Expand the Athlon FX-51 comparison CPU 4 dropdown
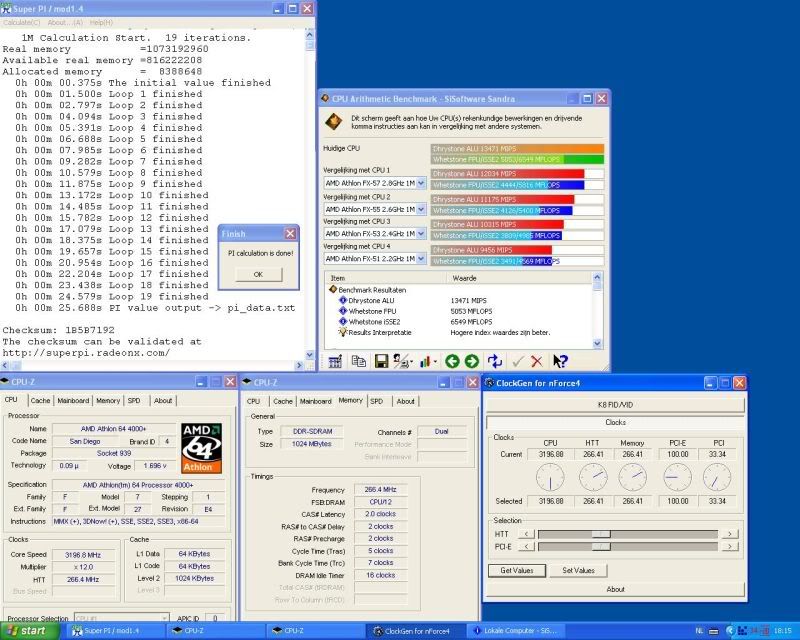This screenshot has height=640, width=800. pyautogui.click(x=421, y=259)
